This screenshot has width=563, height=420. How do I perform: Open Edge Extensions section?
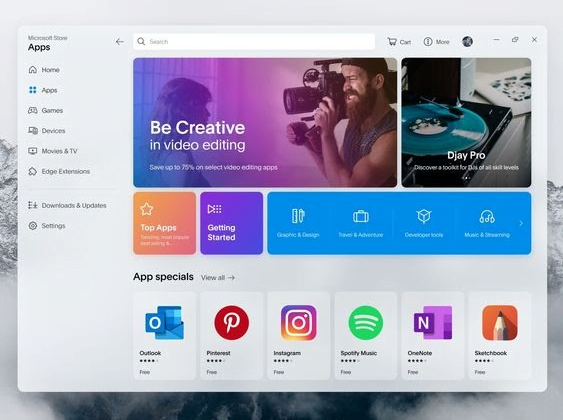click(59, 172)
